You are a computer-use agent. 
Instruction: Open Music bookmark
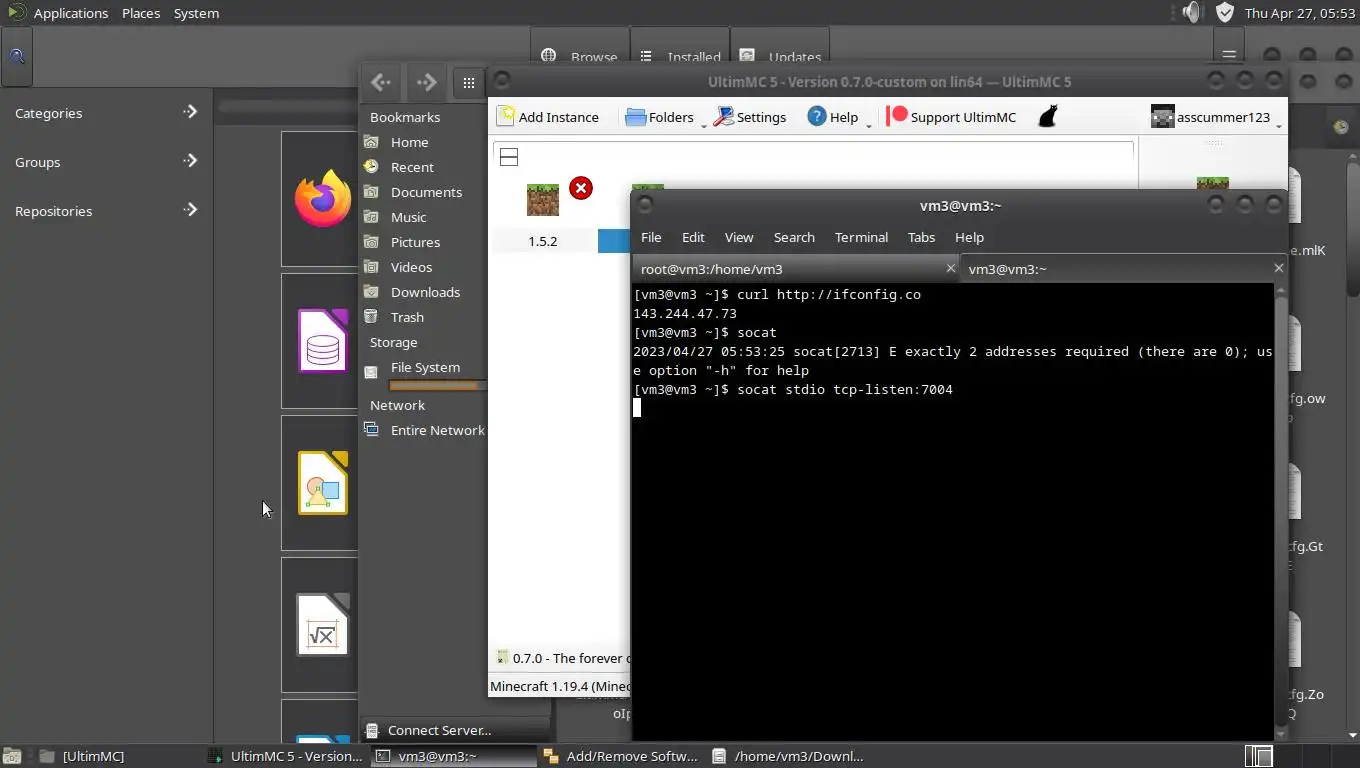(x=408, y=217)
